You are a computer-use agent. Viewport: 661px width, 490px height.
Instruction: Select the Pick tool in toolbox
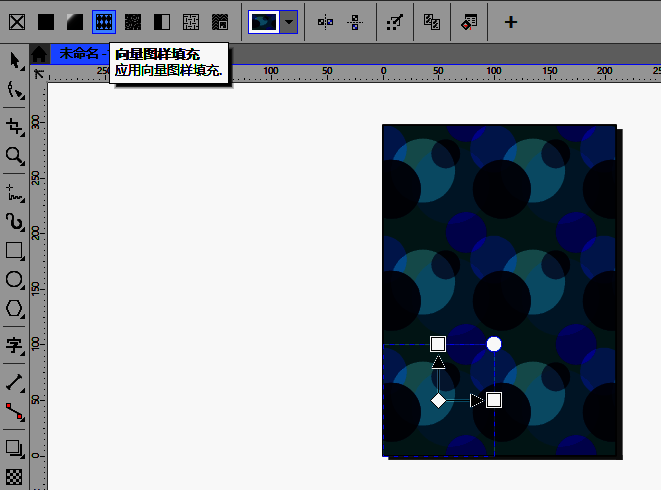(15, 61)
